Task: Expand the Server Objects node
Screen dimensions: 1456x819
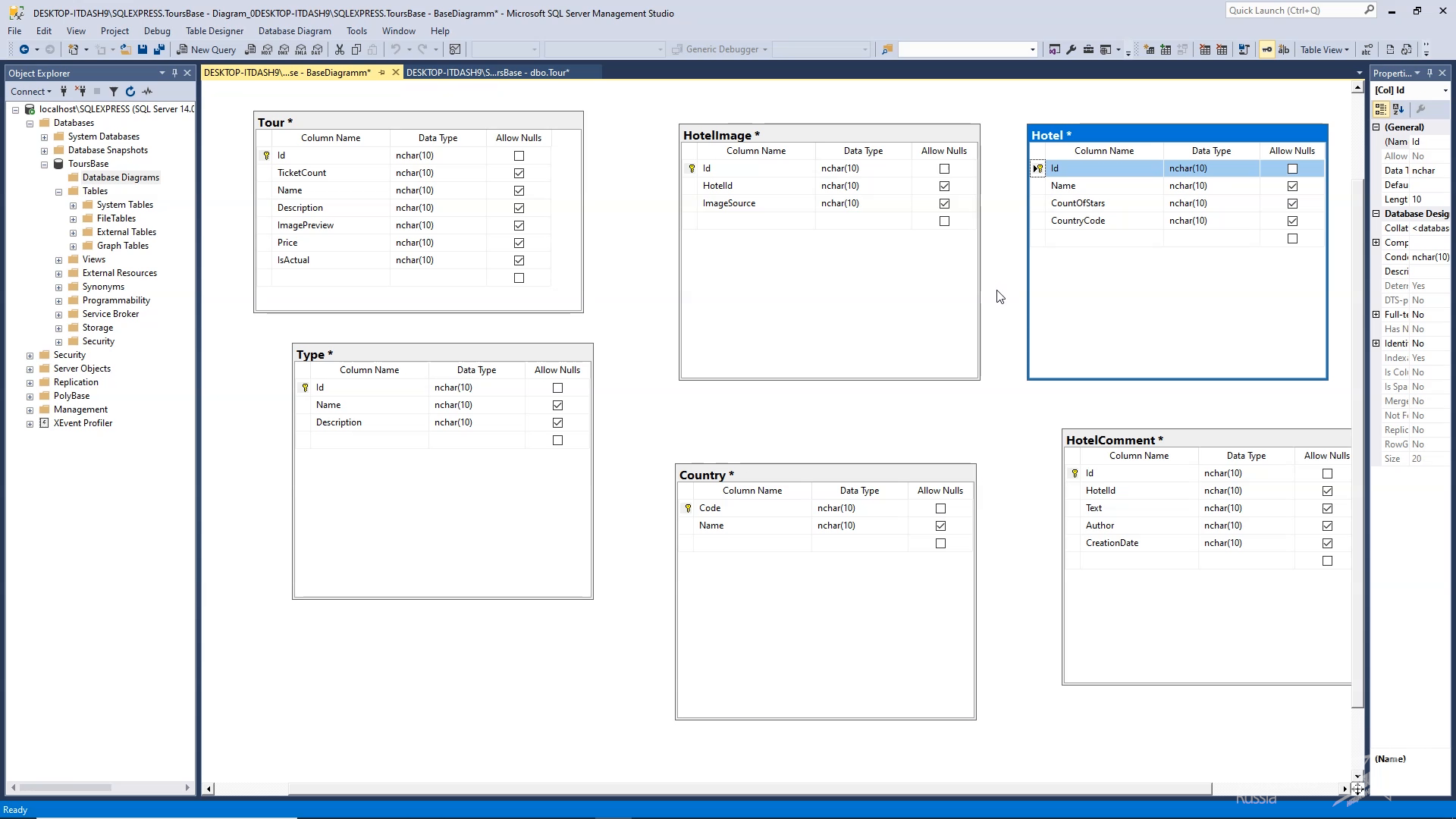Action: (x=30, y=369)
